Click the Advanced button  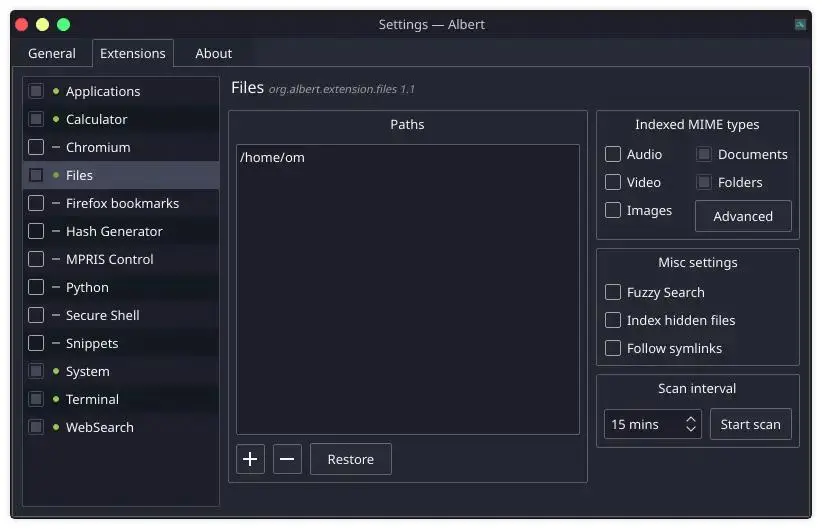pos(743,216)
